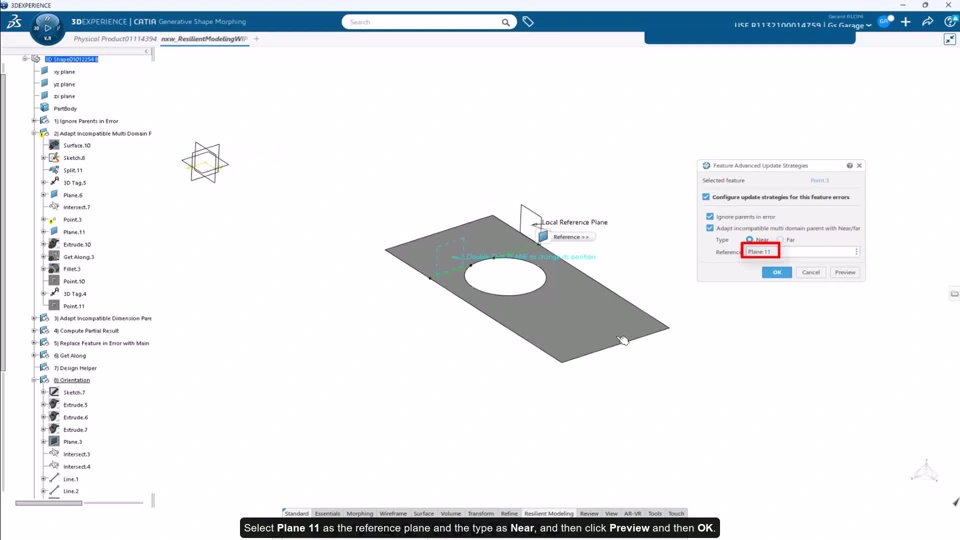This screenshot has height=540, width=960.
Task: Click the fullscreen expand icon at top right
Action: point(950,39)
